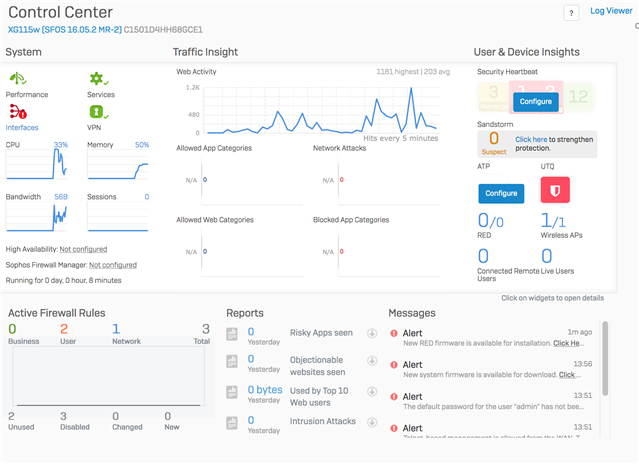Click the New rules count
Image resolution: width=639 pixels, height=464 pixels.
click(x=167, y=416)
